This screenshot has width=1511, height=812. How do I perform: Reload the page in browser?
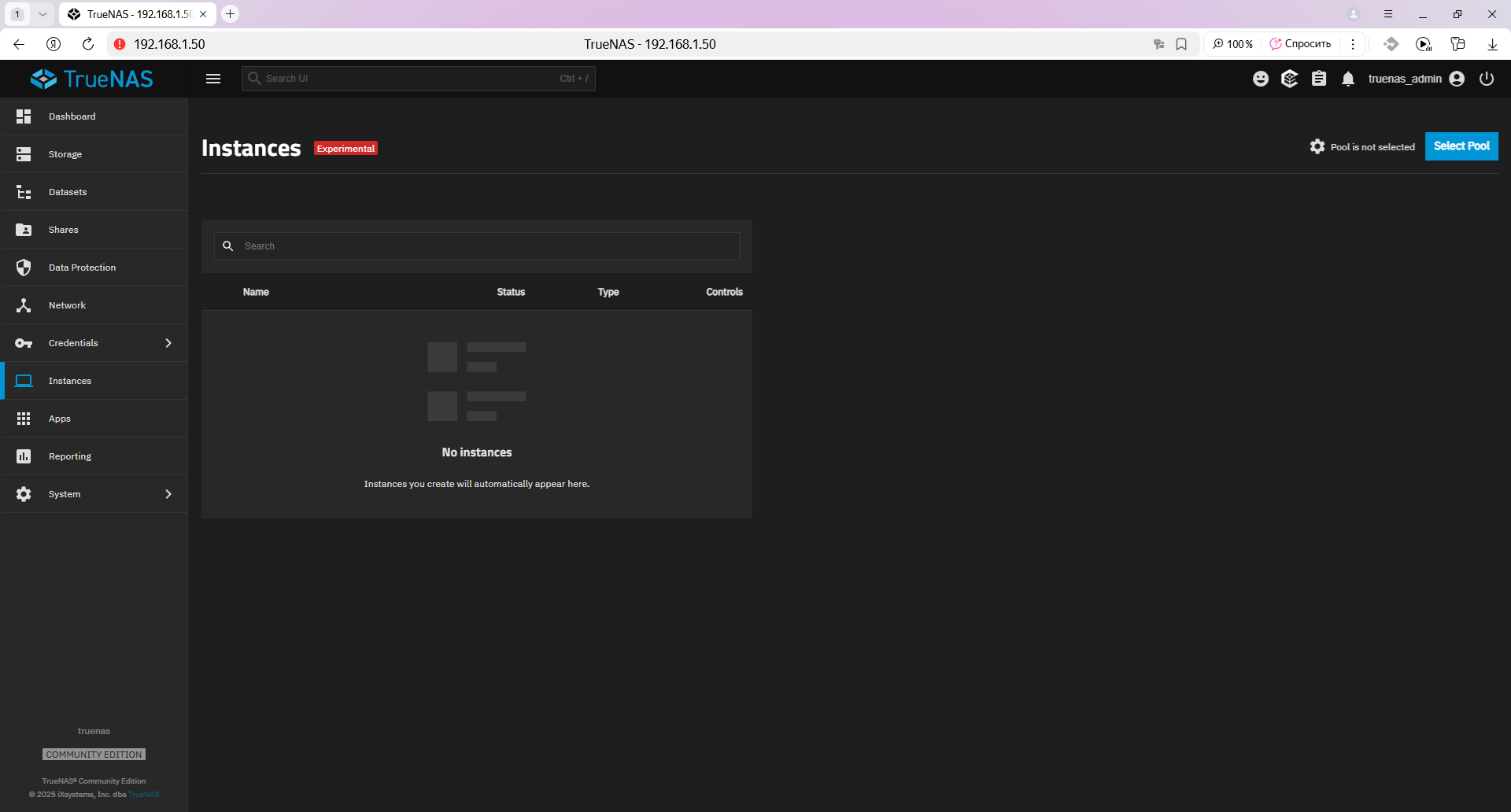88,44
